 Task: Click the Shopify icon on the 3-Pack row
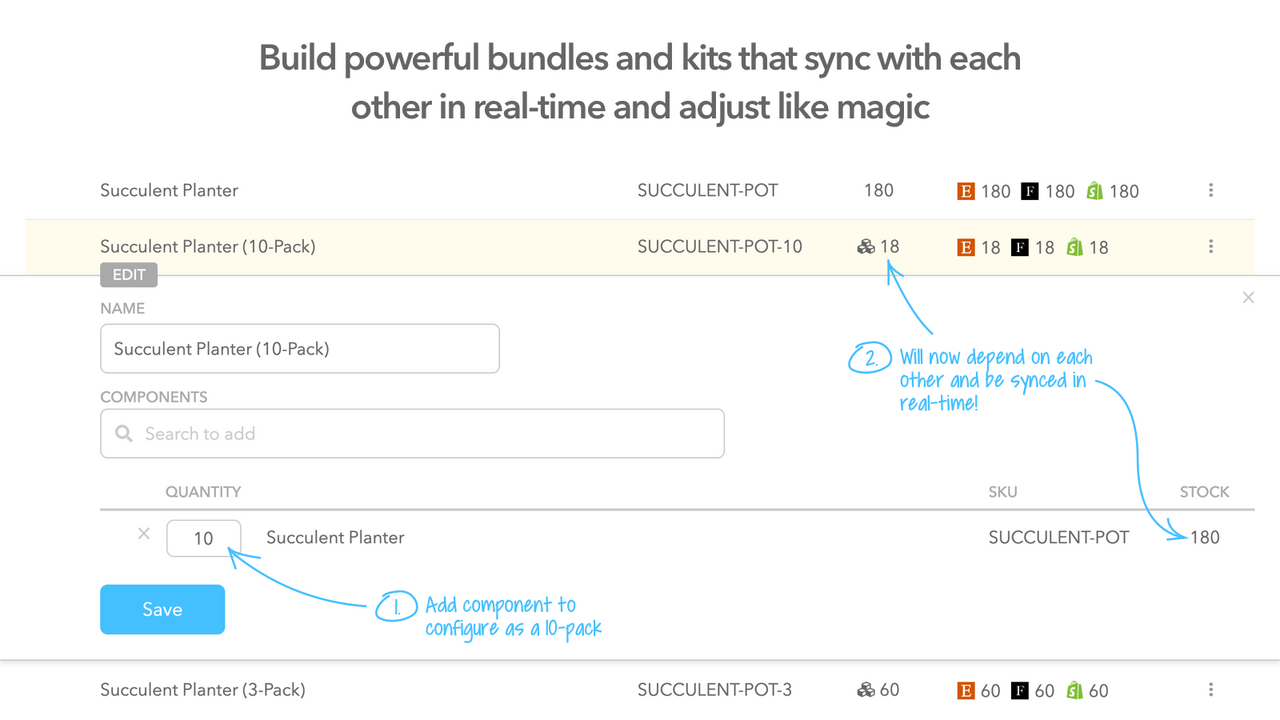(1073, 690)
